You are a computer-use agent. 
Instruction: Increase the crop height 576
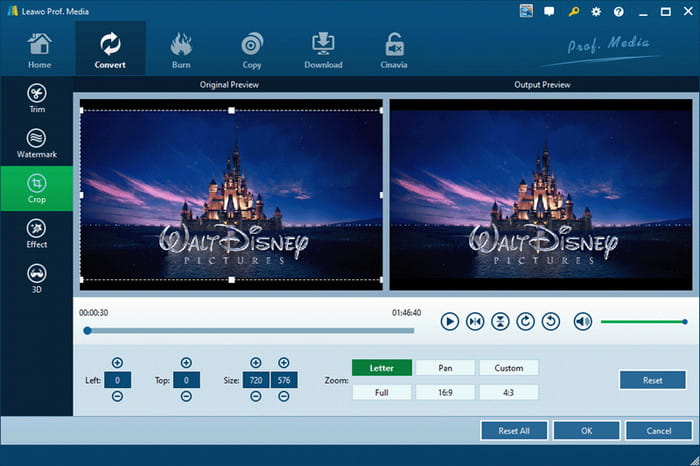coord(283,362)
